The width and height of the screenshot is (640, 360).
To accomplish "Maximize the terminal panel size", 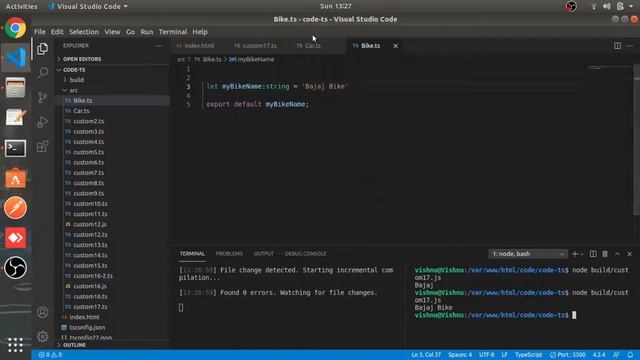I will 617,254.
